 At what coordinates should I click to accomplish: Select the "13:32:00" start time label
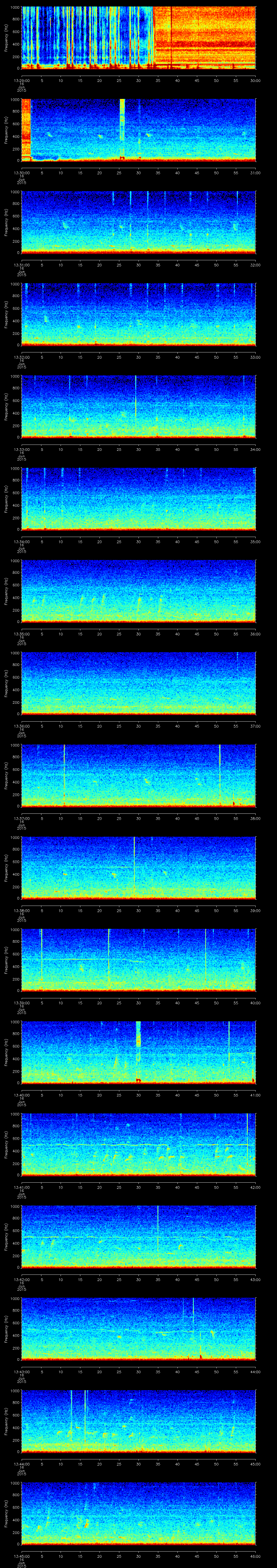pyautogui.click(x=22, y=357)
